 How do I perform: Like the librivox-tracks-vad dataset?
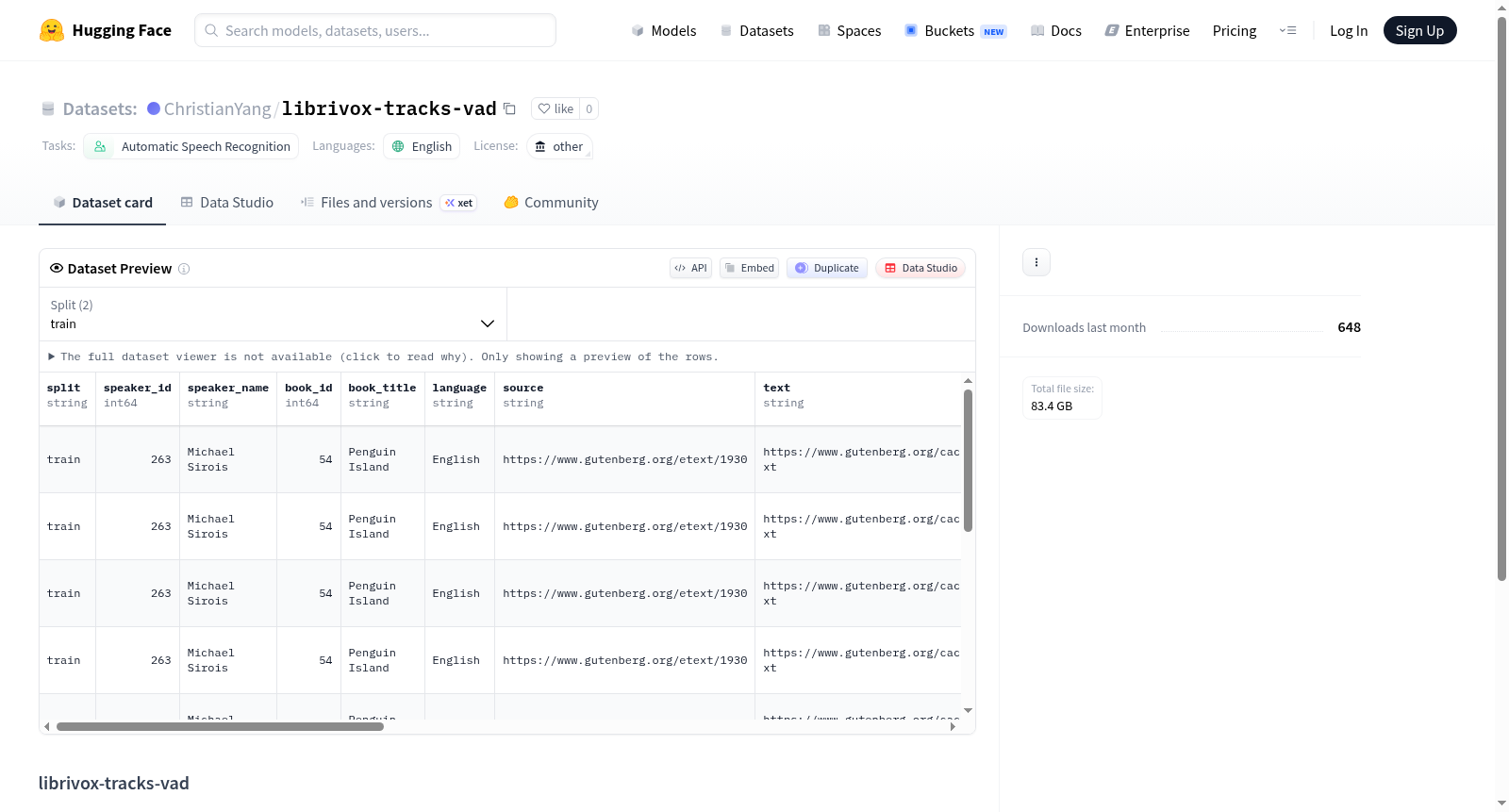[x=556, y=108]
